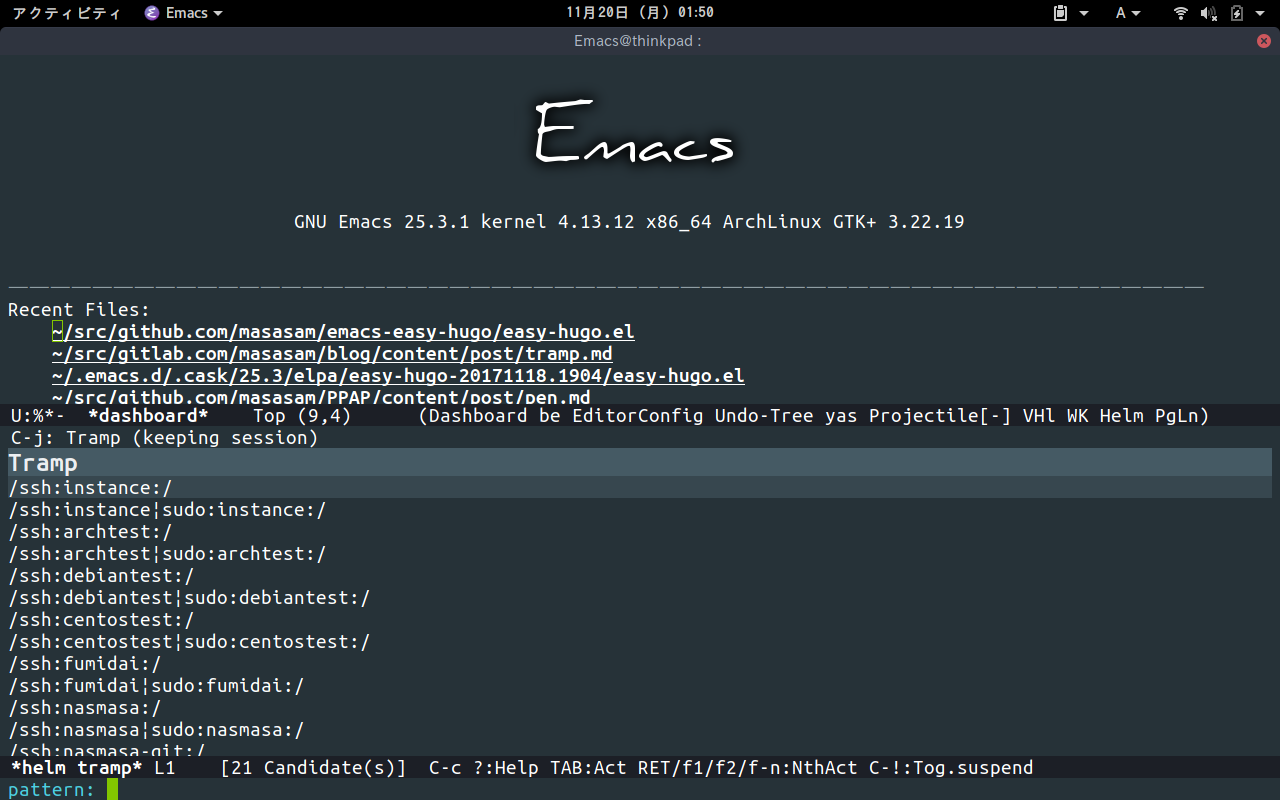
Task: Select candidate /ssh:debiantest:/
Action: point(102,576)
